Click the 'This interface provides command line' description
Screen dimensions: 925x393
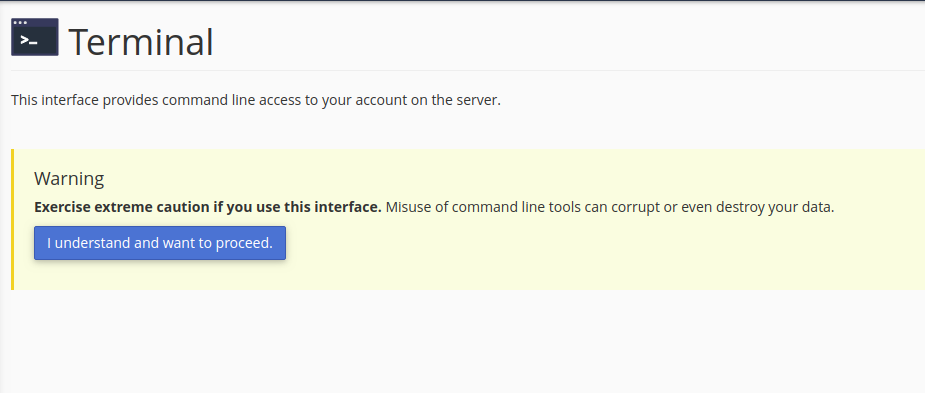[x=255, y=100]
